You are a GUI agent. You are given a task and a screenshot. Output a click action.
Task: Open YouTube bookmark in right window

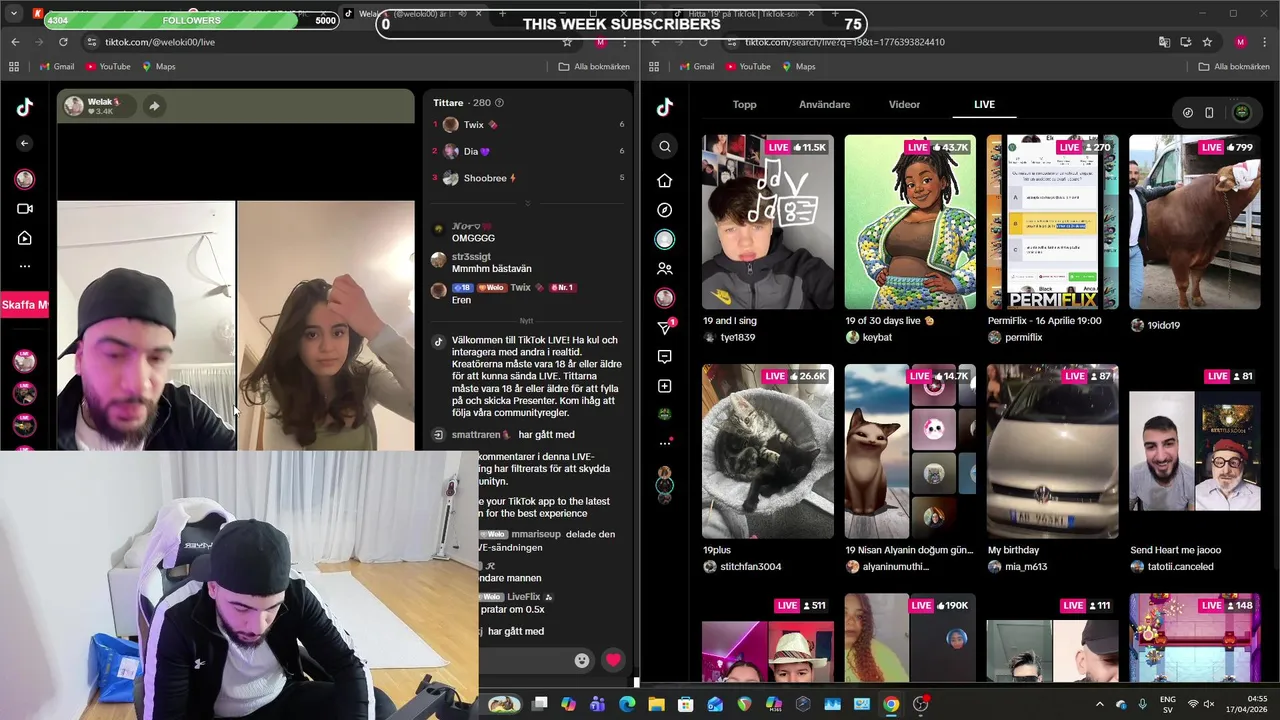coord(747,67)
